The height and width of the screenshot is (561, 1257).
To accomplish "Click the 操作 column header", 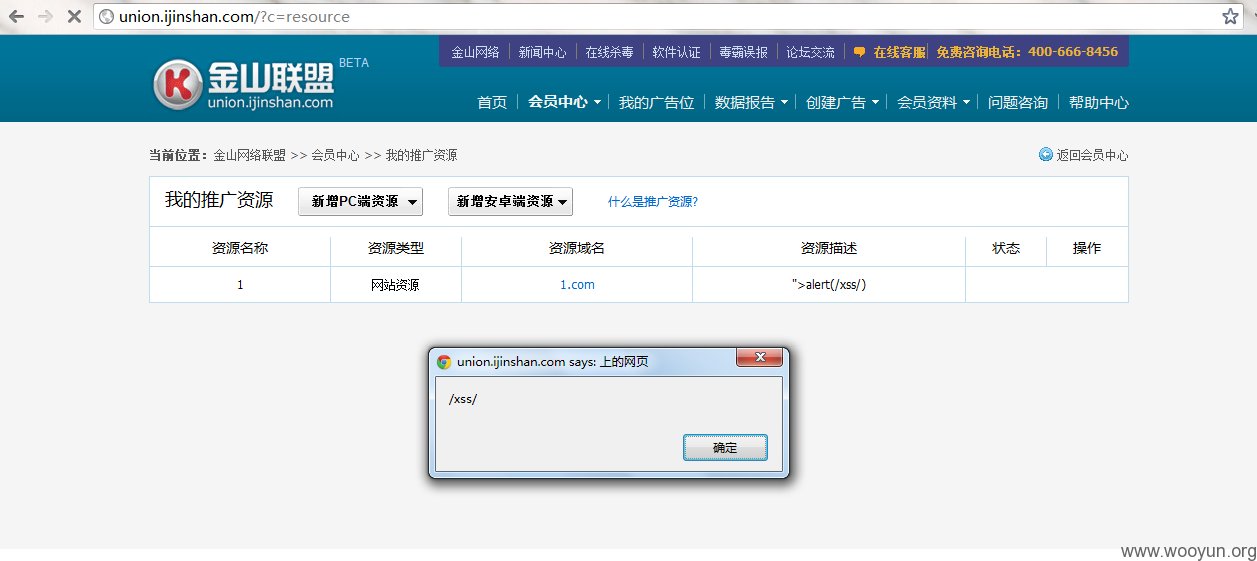I will point(1087,248).
